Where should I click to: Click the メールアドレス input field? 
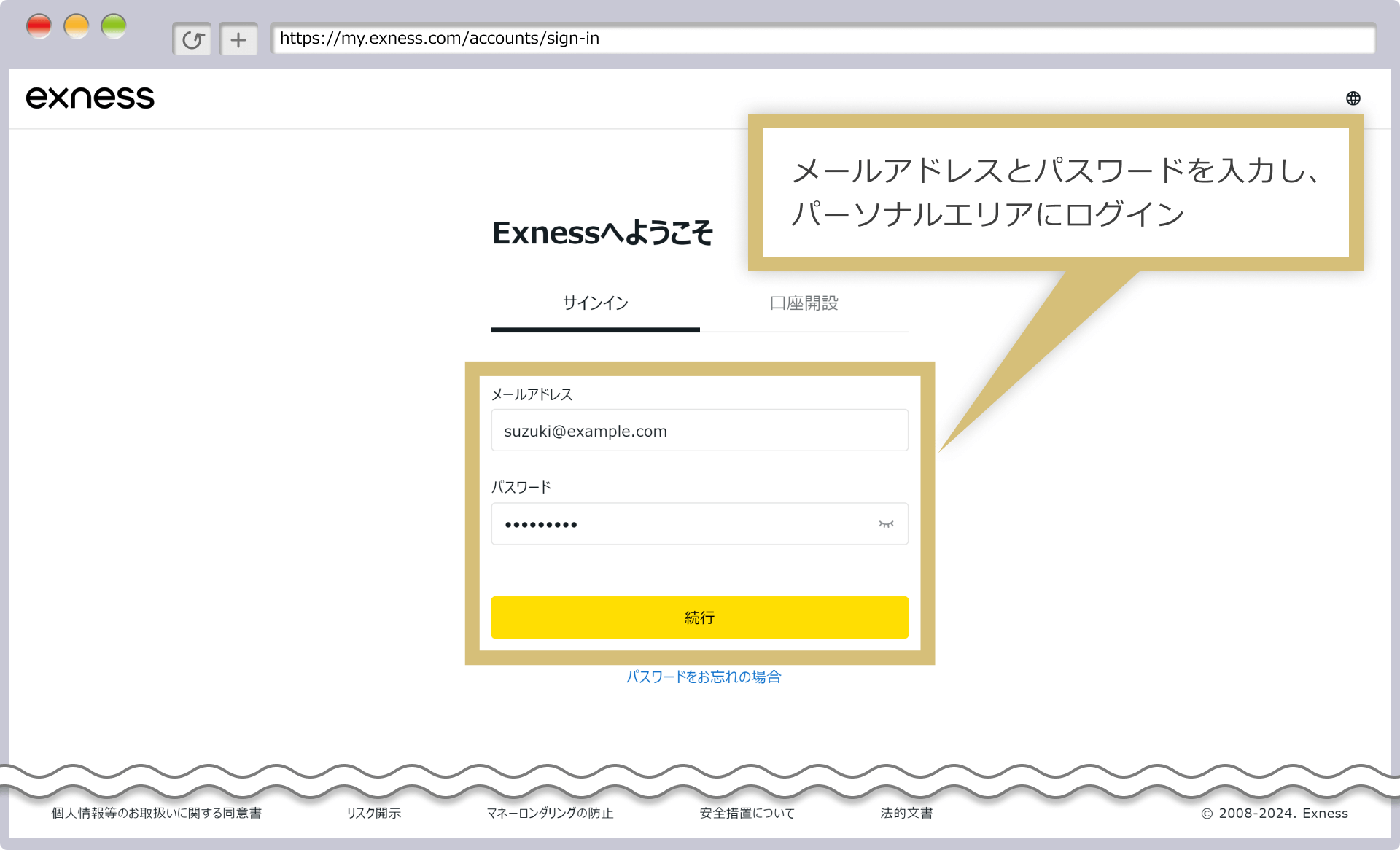pos(699,430)
